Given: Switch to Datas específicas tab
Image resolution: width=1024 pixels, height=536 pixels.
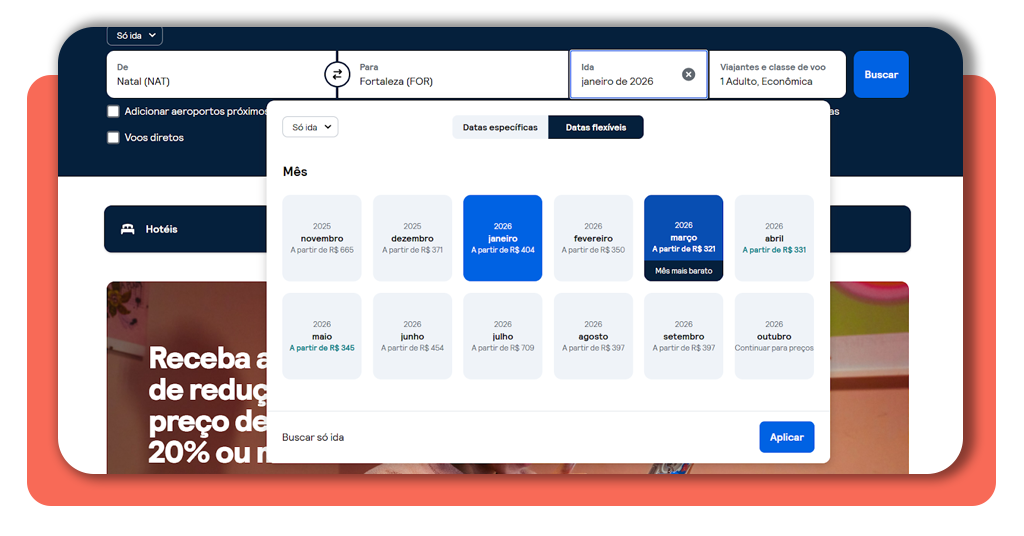Looking at the screenshot, I should point(500,127).
